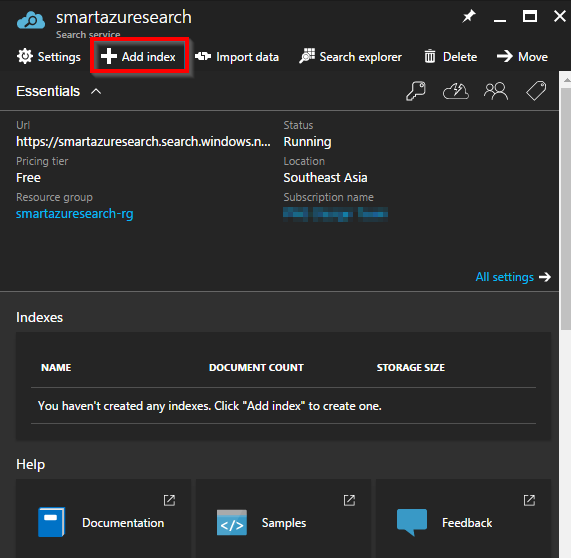This screenshot has width=571, height=558.
Task: Click the blue Documentation book icon
Action: coord(51,522)
